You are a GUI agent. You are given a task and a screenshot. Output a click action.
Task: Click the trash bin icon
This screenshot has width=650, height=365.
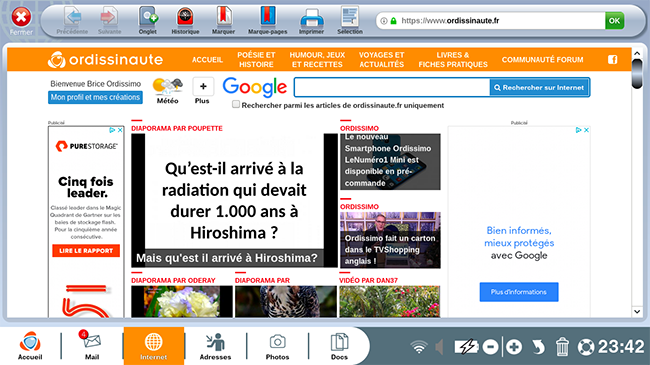[x=562, y=347]
